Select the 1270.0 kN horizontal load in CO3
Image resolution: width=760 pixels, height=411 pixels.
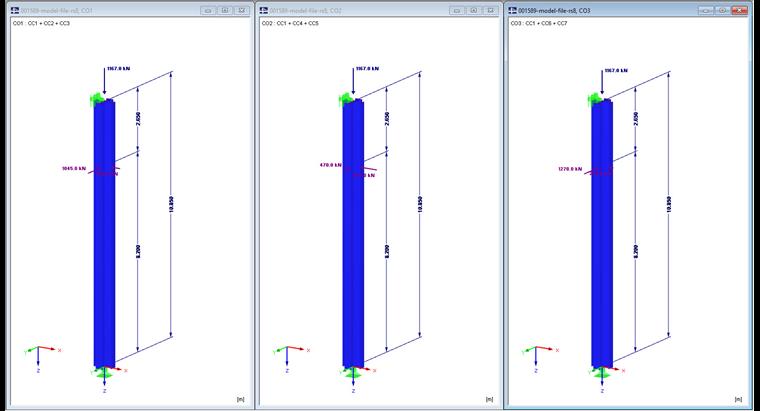[x=570, y=169]
